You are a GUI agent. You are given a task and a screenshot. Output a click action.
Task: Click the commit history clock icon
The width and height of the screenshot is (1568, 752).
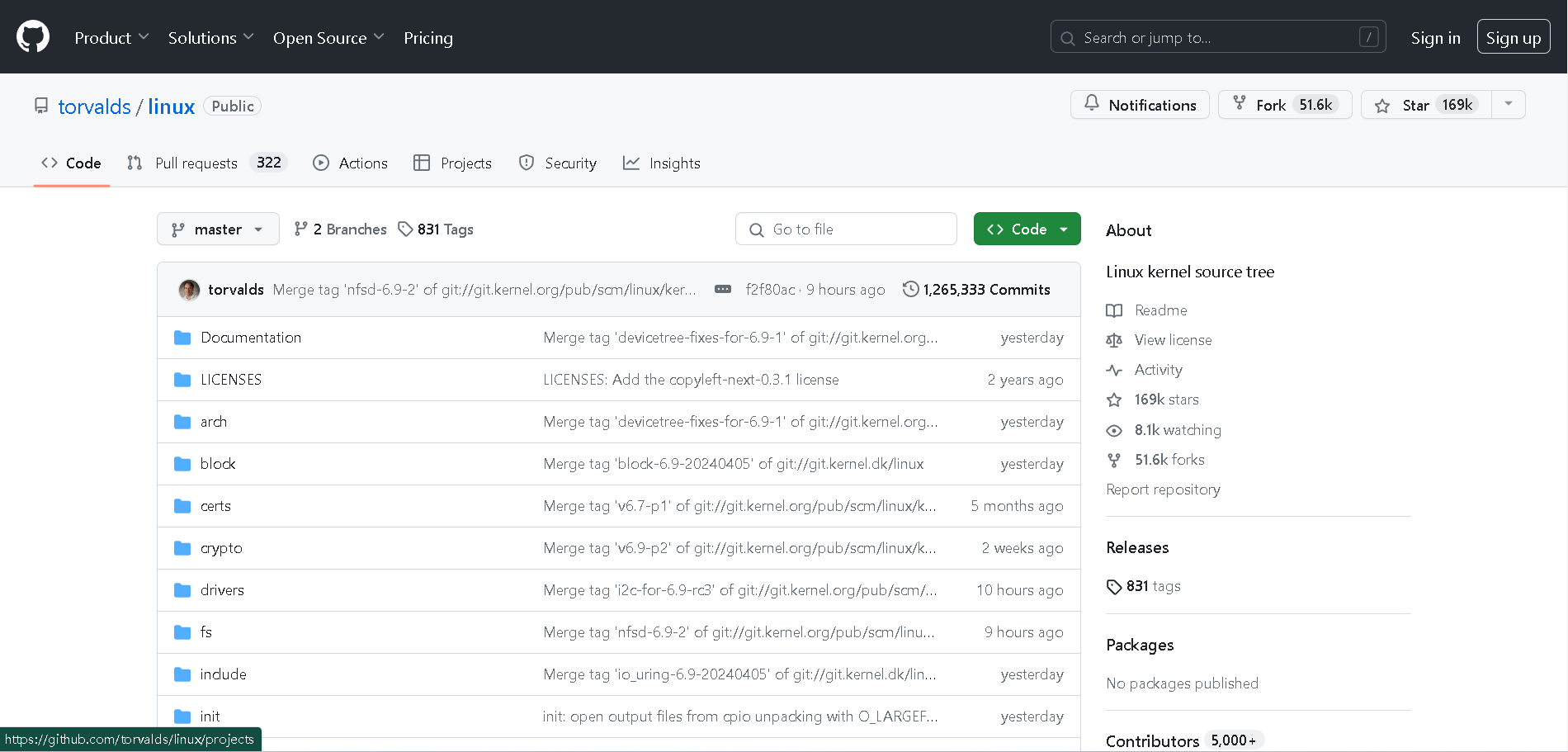[910, 289]
